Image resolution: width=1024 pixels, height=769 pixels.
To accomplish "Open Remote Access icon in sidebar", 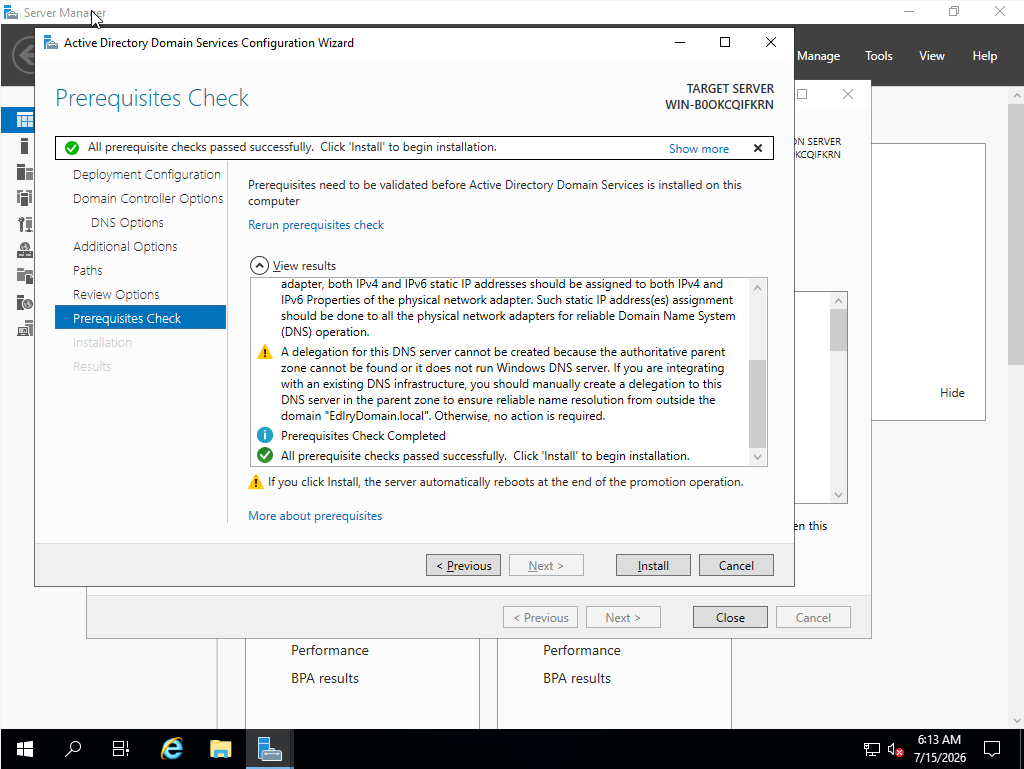I will click(24, 328).
